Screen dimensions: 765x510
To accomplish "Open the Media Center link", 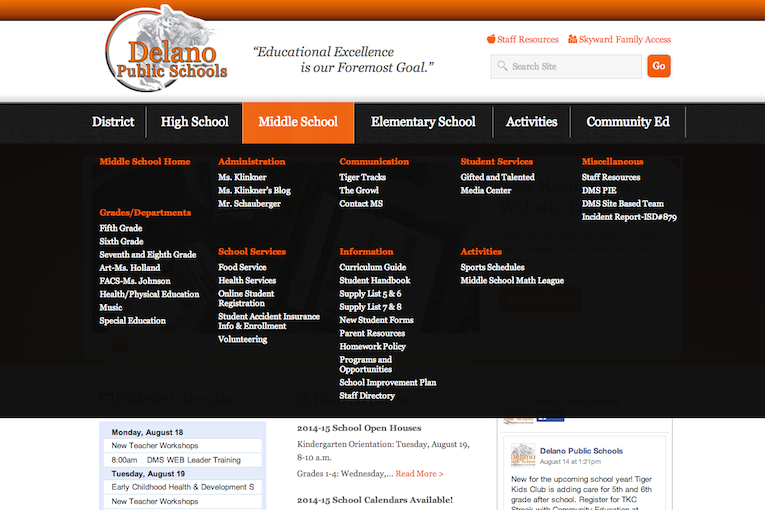I will tap(485, 190).
